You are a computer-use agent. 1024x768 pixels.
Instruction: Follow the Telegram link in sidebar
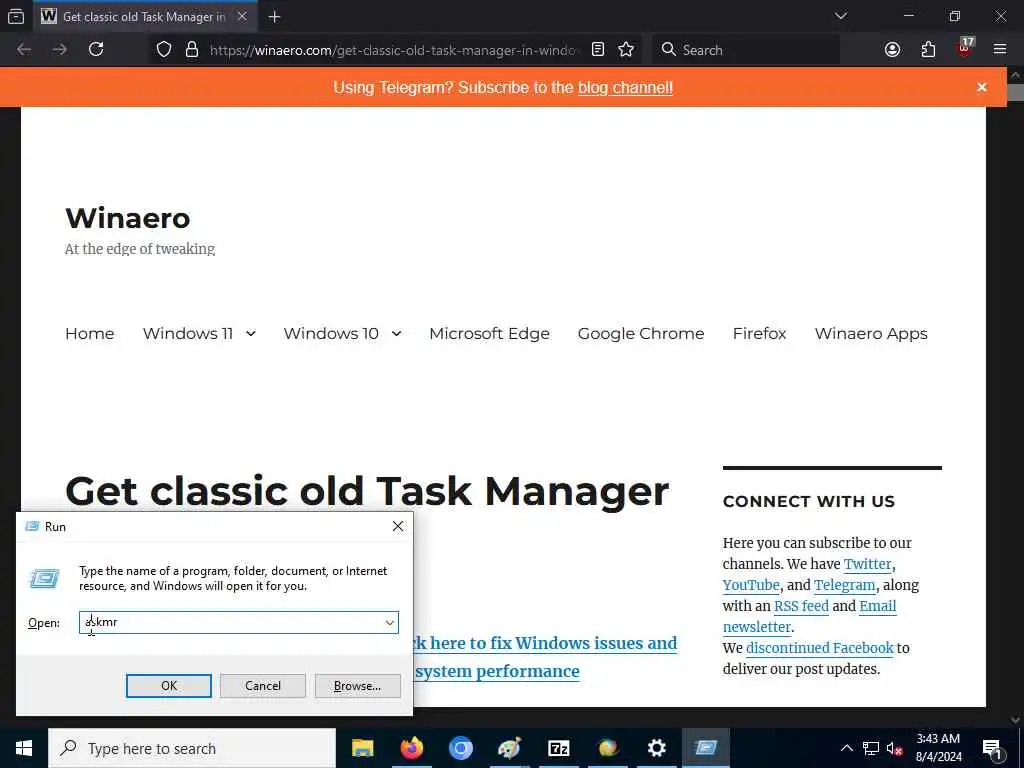[x=844, y=584]
